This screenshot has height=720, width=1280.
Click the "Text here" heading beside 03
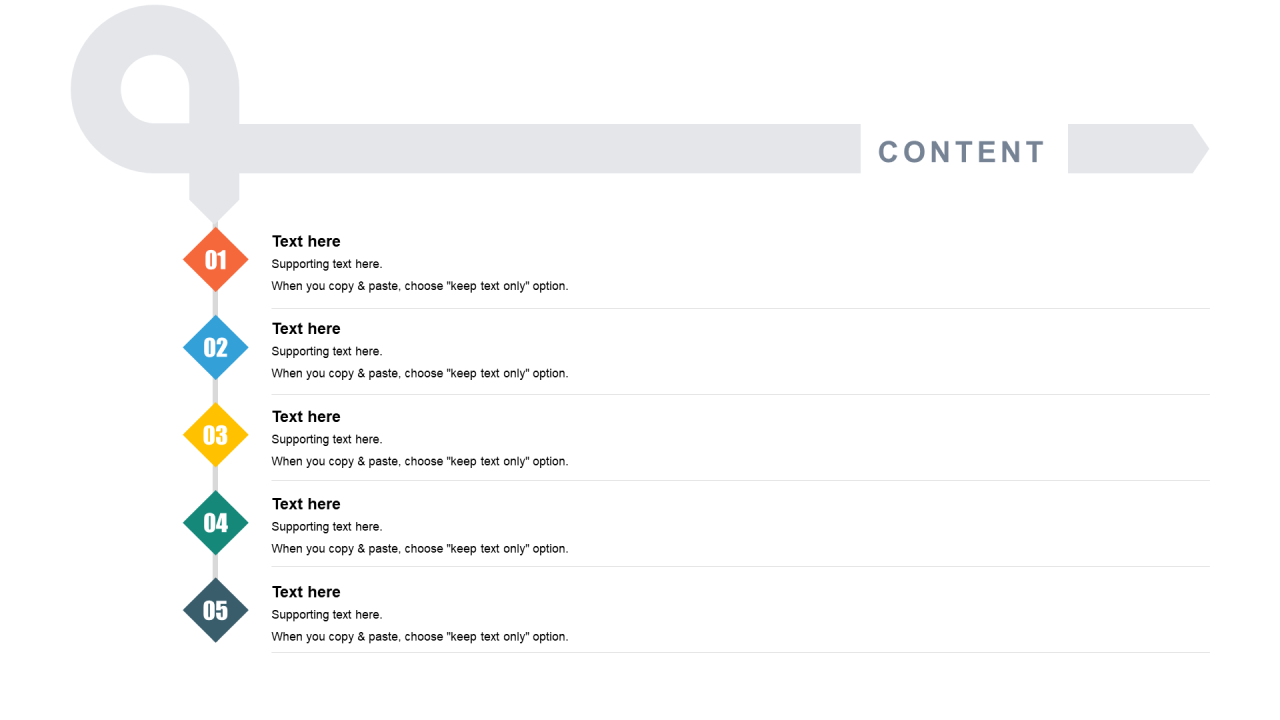tap(306, 417)
